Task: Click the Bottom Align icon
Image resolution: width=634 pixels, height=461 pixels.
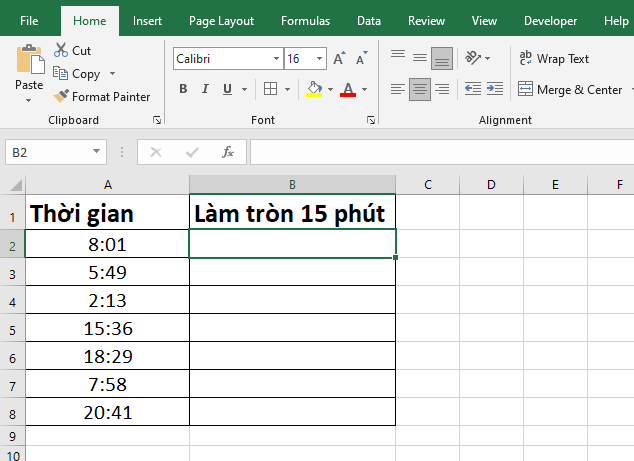Action: click(442, 59)
